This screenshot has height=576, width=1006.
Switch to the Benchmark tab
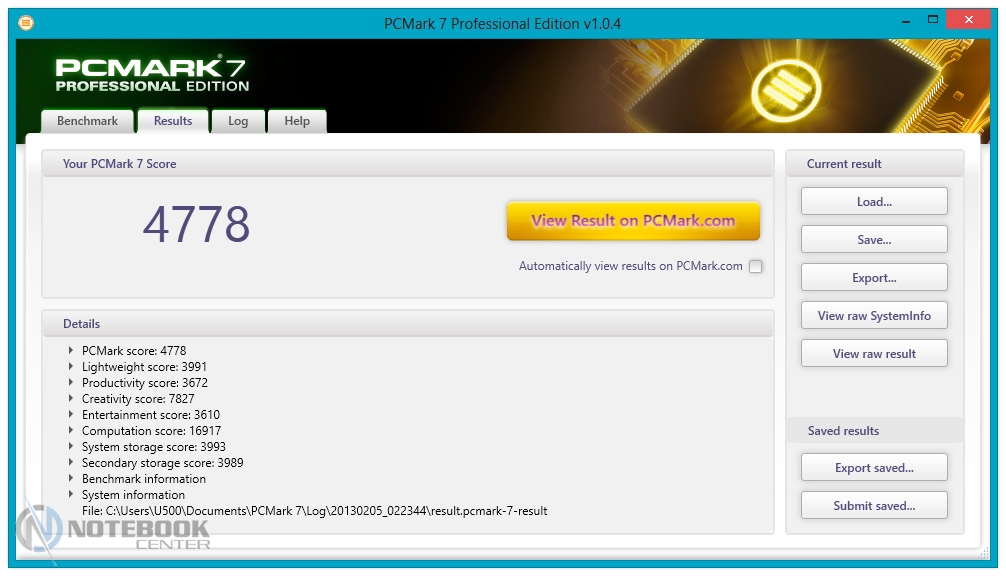click(87, 121)
